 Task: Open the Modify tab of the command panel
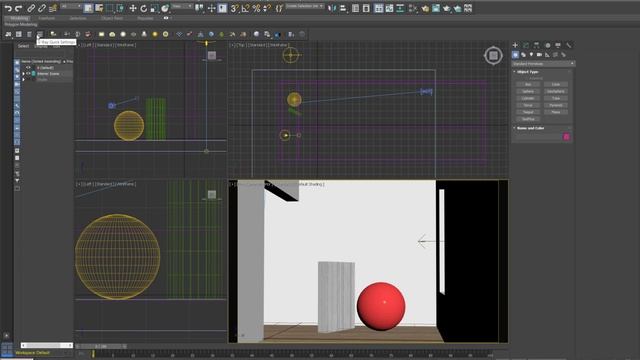click(526, 45)
